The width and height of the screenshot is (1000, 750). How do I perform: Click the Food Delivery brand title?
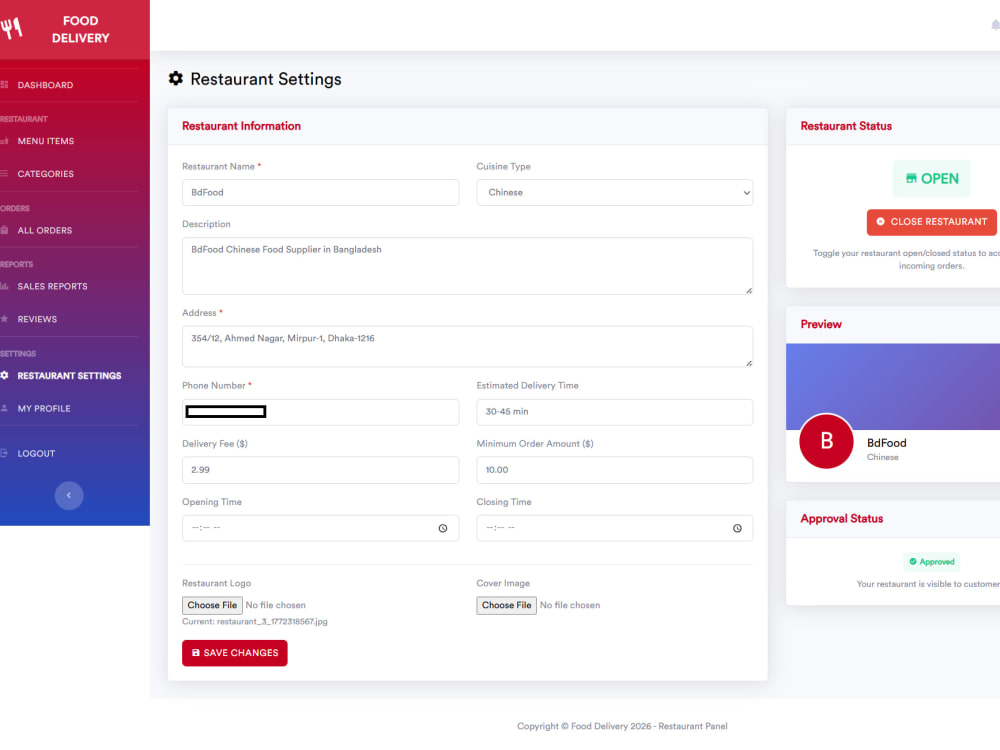(x=80, y=29)
